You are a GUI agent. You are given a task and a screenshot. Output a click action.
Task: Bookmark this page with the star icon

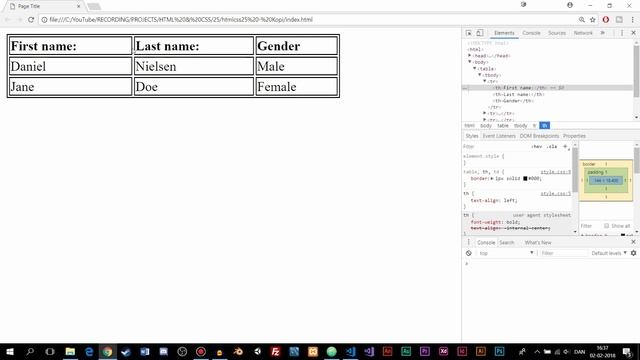click(x=593, y=19)
